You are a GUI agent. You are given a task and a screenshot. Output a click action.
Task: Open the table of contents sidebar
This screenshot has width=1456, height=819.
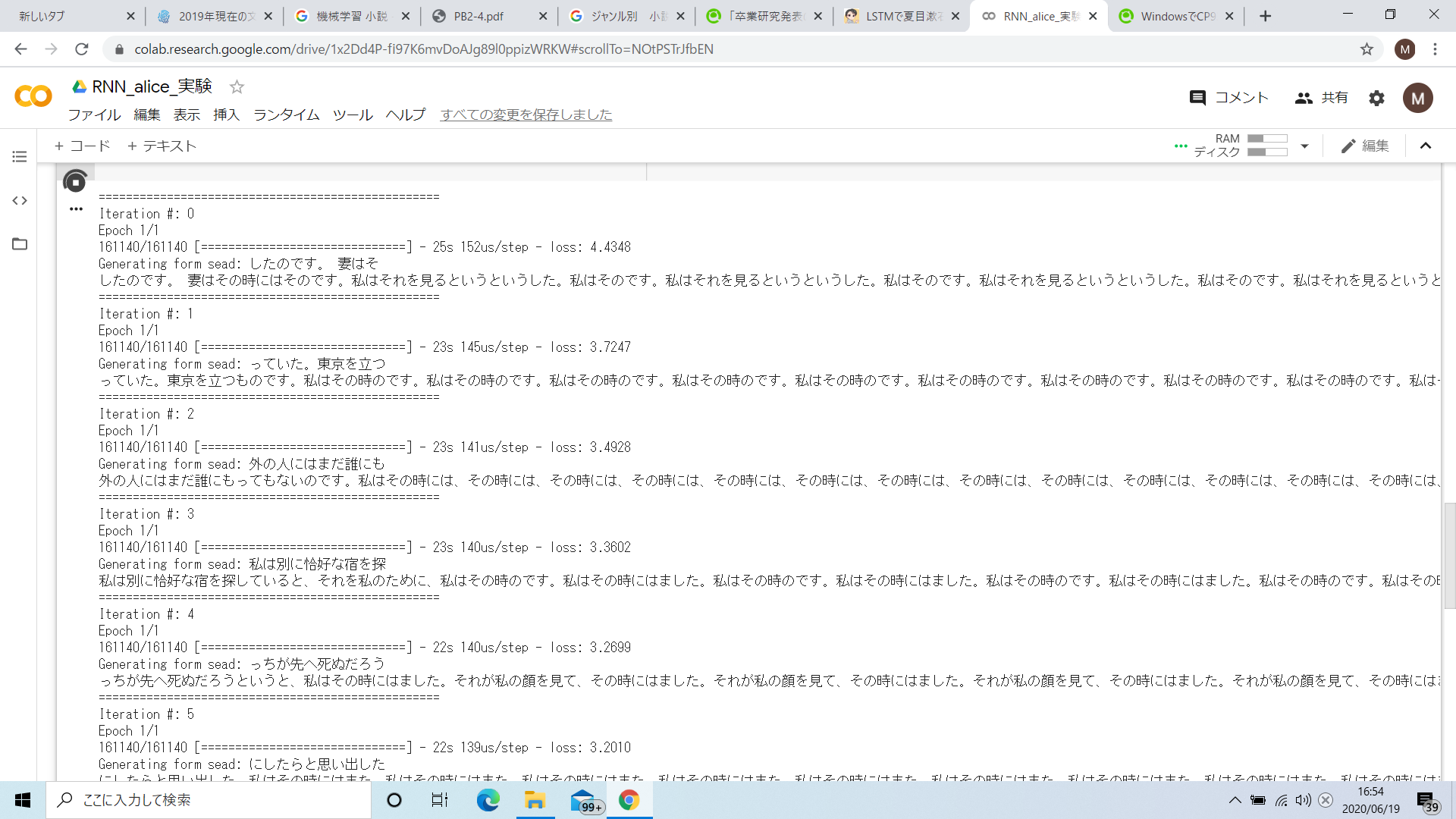19,156
